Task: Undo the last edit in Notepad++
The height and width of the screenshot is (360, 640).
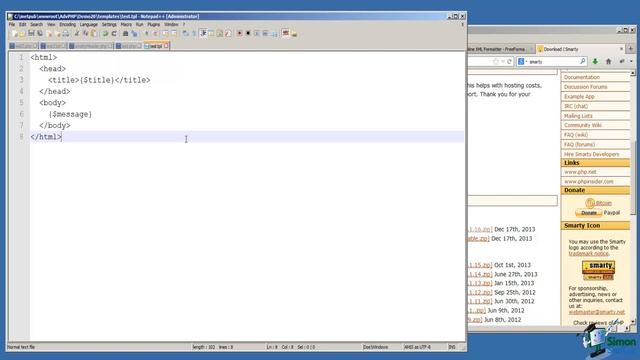Action: (105, 33)
